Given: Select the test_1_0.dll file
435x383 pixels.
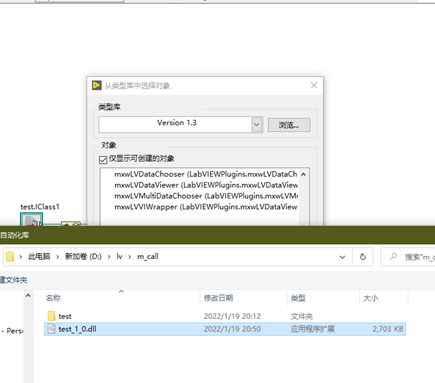Looking at the screenshot, I should (x=225, y=329).
